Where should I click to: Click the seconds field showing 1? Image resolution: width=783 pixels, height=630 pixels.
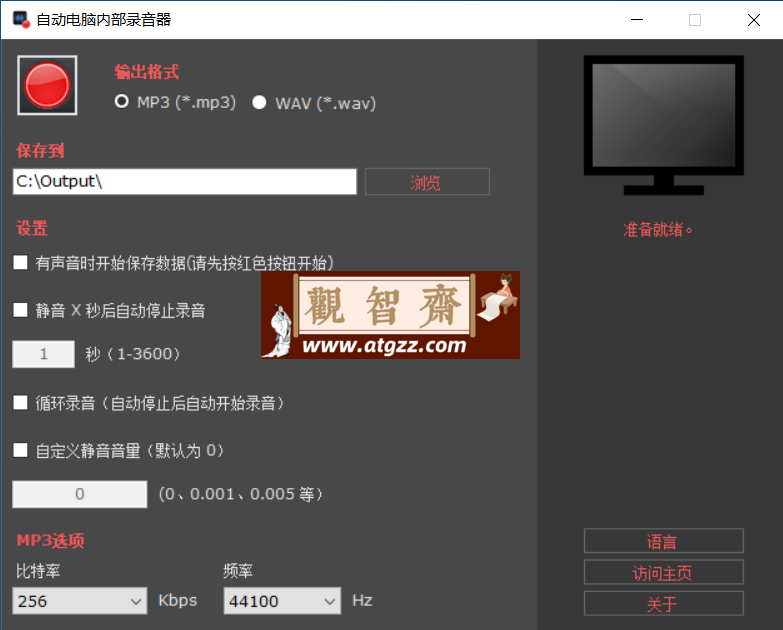click(x=43, y=354)
